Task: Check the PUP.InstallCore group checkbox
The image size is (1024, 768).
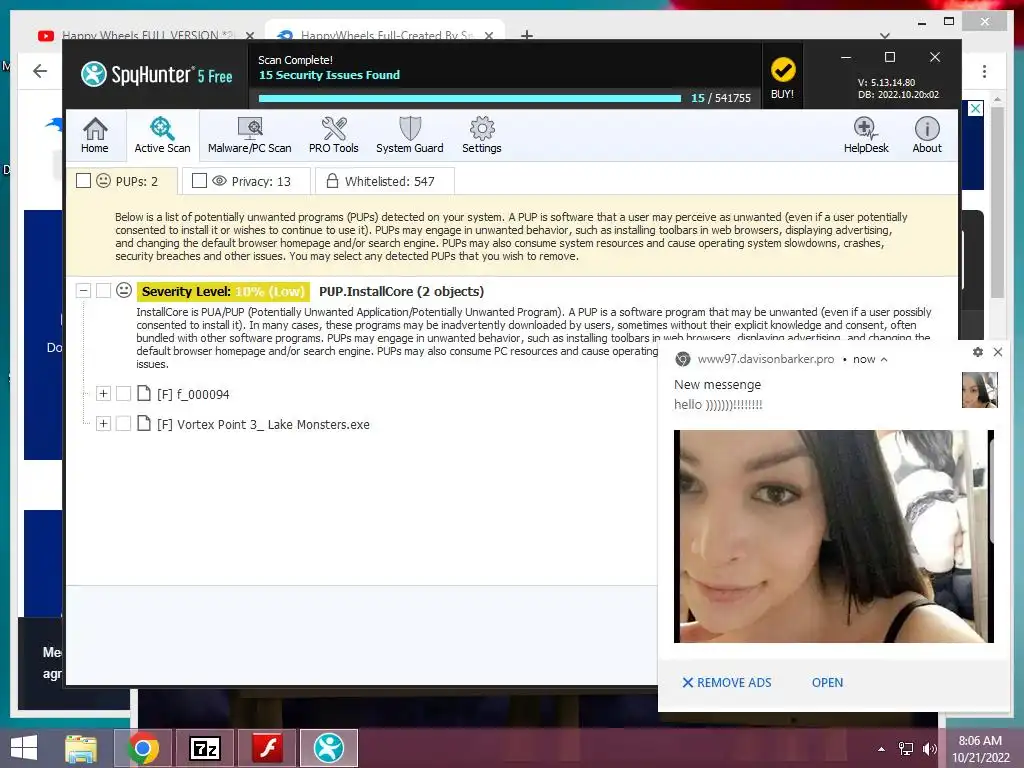Action: [103, 291]
